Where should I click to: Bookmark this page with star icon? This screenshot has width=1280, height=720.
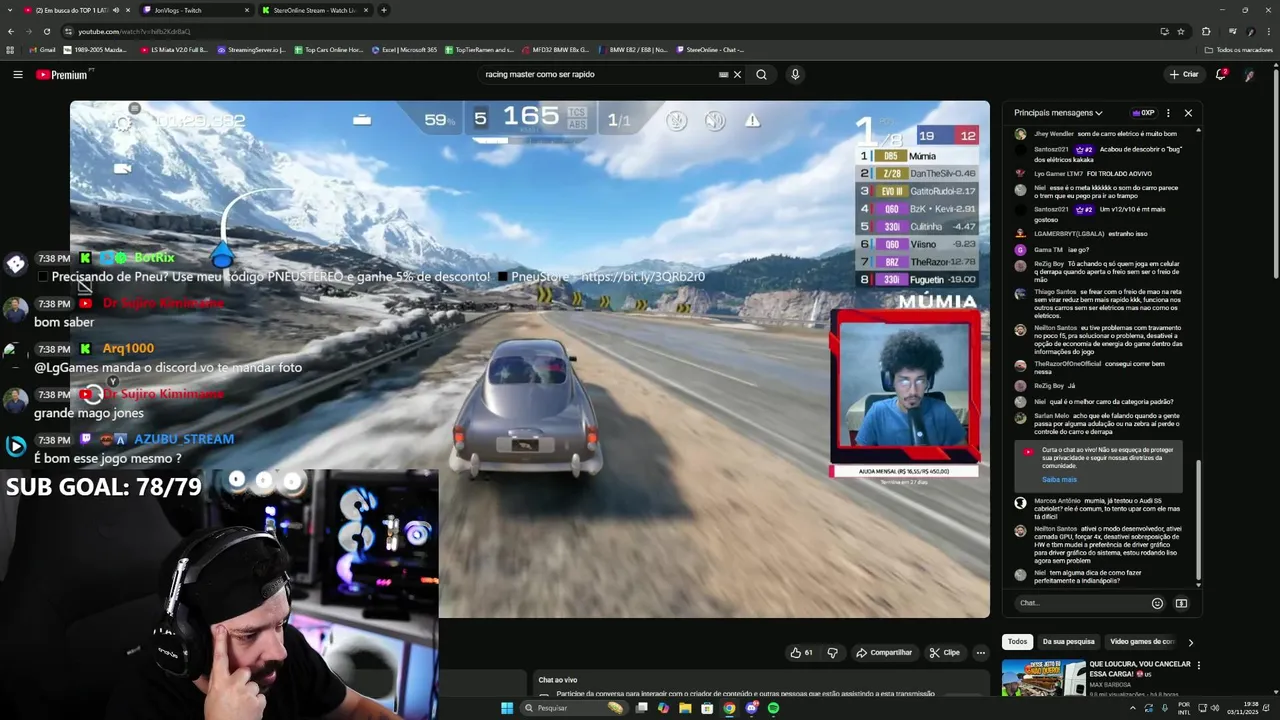coord(1181,31)
